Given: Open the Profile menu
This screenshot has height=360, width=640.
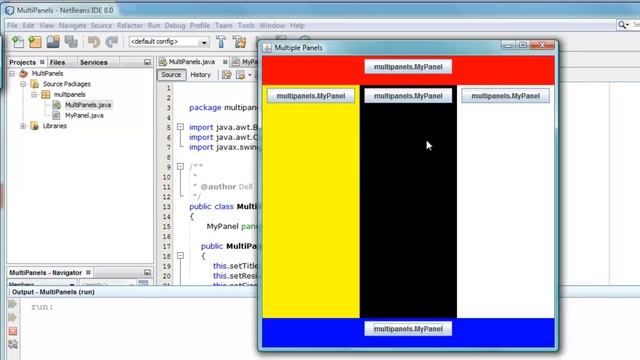Looking at the screenshot, I should pos(200,25).
